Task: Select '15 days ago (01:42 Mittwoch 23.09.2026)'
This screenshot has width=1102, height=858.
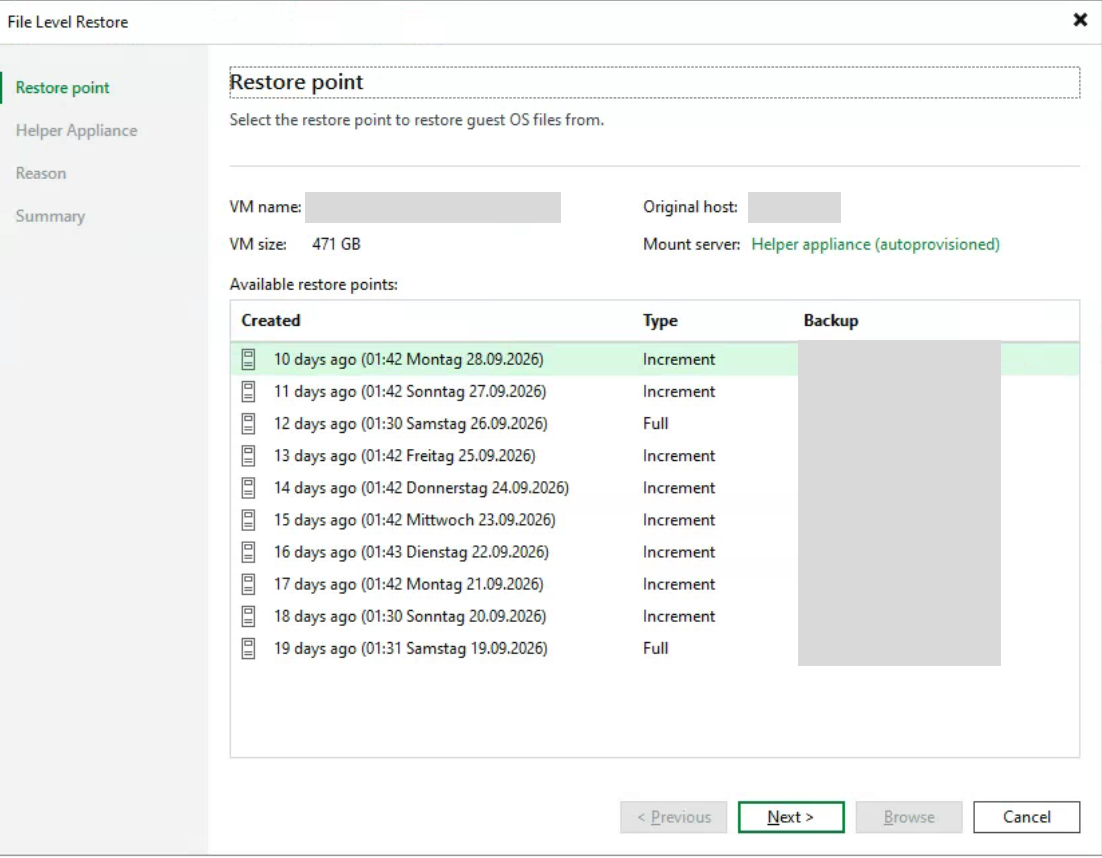Action: [x=654, y=520]
